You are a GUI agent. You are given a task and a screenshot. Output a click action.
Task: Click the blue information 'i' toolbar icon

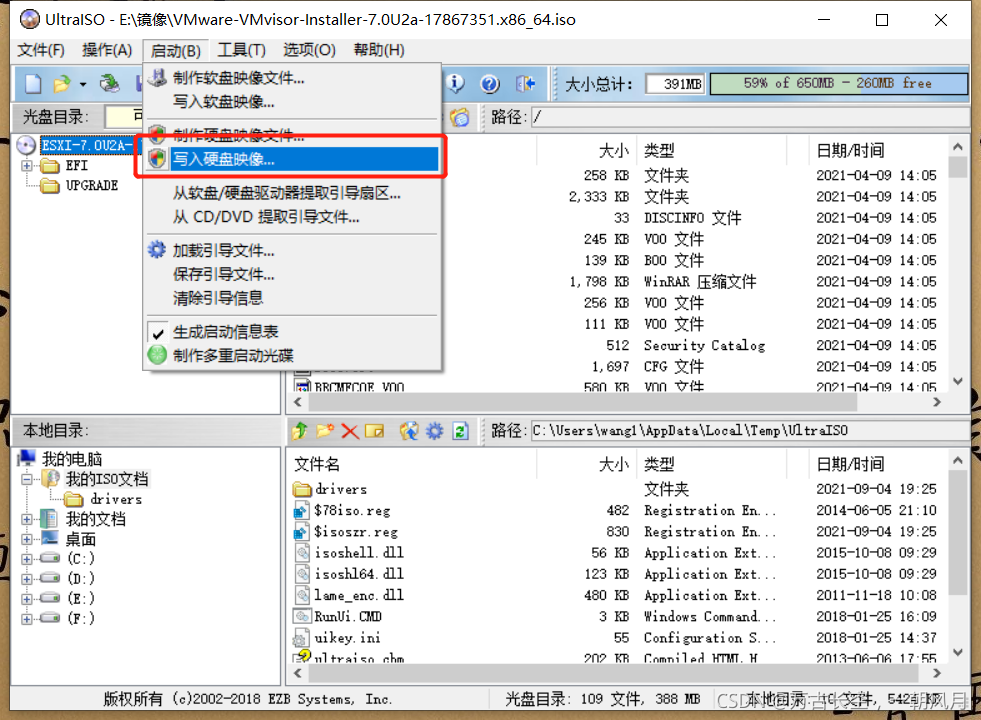pos(455,83)
